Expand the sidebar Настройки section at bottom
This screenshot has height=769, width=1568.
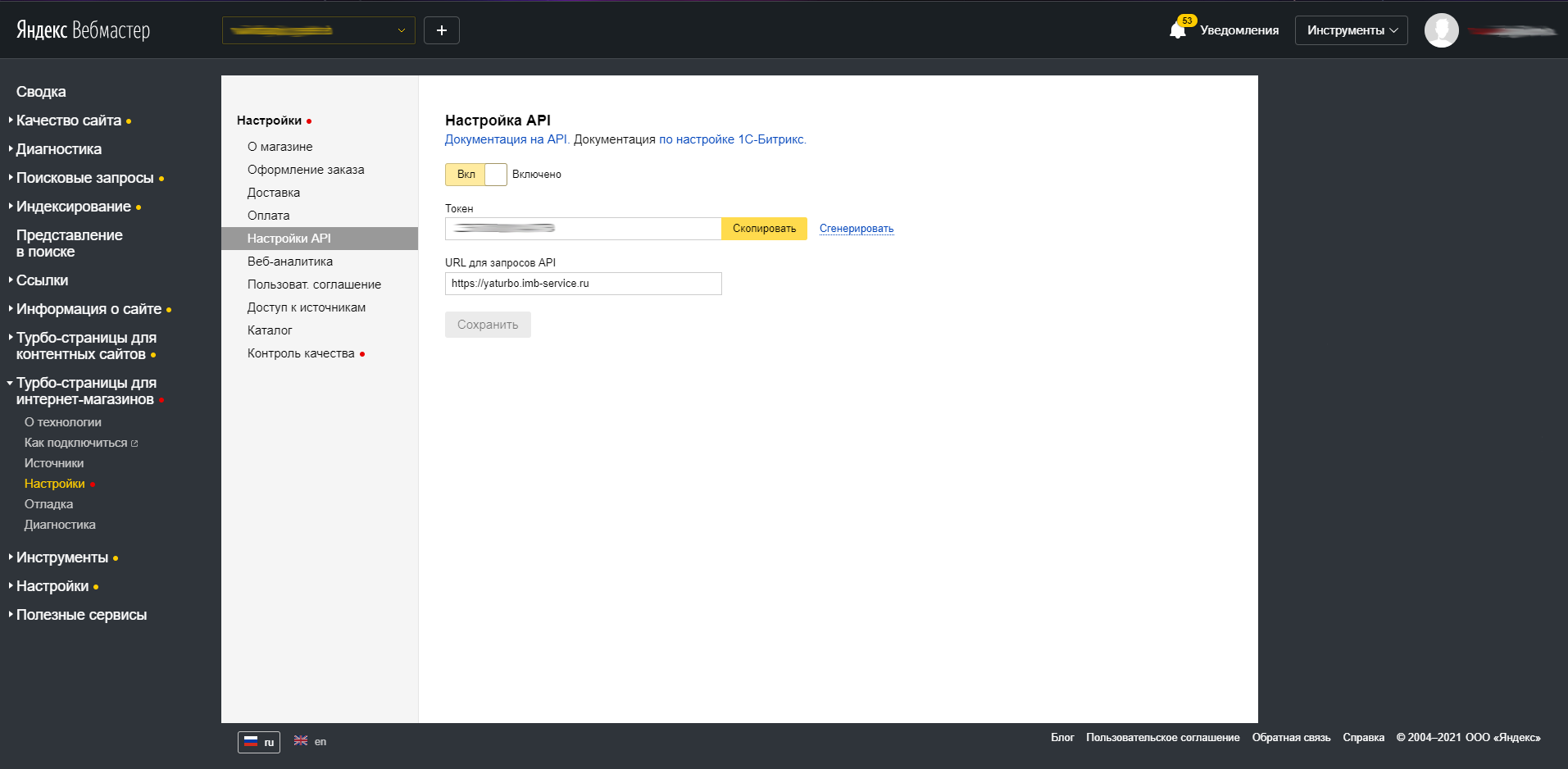(52, 586)
